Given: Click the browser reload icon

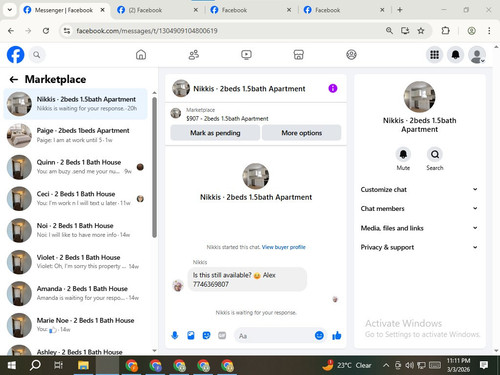Looking at the screenshot, I should coord(46,31).
